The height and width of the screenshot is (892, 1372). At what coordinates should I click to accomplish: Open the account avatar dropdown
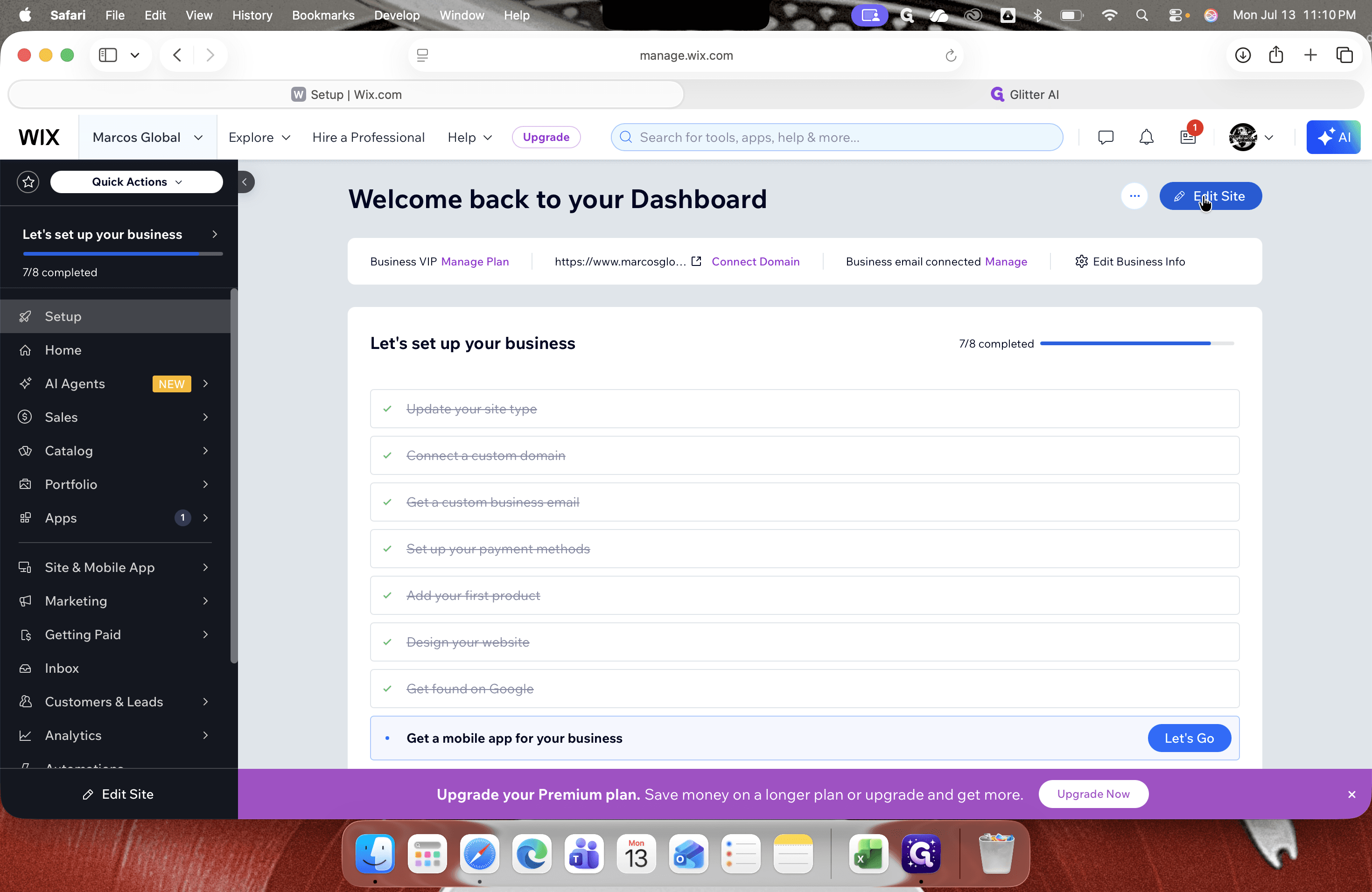1251,137
